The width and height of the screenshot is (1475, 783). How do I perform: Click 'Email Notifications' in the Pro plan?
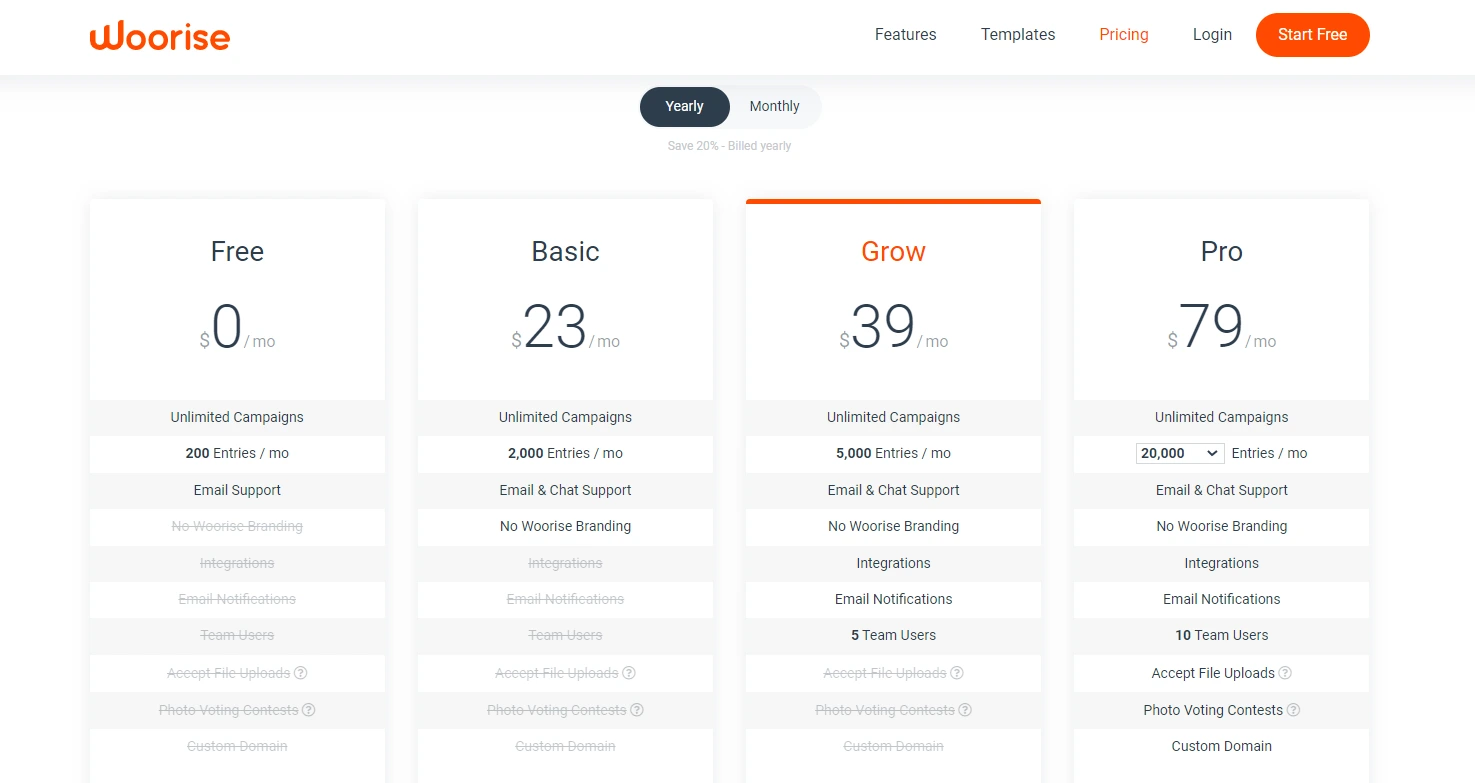(1222, 599)
